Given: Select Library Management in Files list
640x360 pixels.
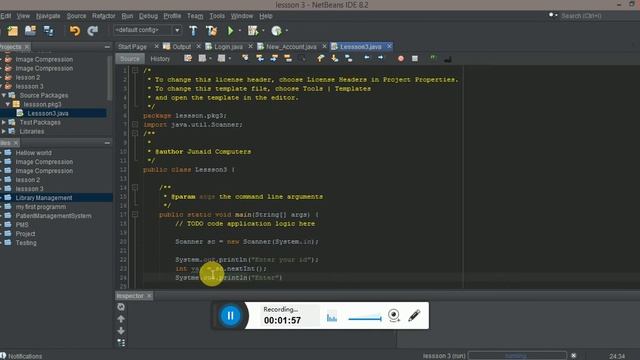Looking at the screenshot, I should [x=44, y=198].
